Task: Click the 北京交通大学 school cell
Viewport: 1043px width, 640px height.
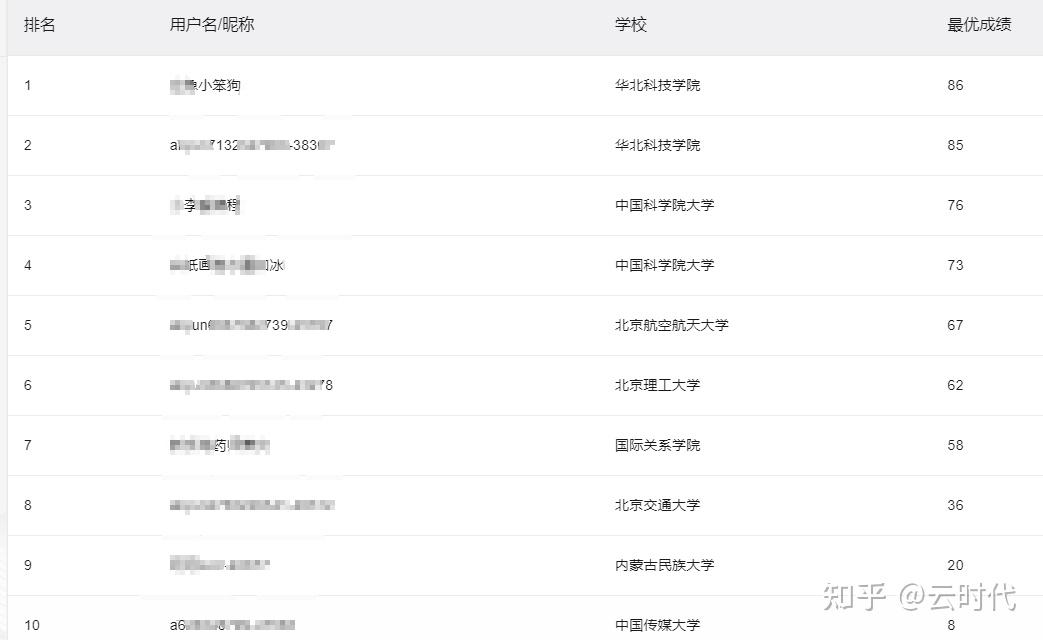Action: (x=657, y=506)
